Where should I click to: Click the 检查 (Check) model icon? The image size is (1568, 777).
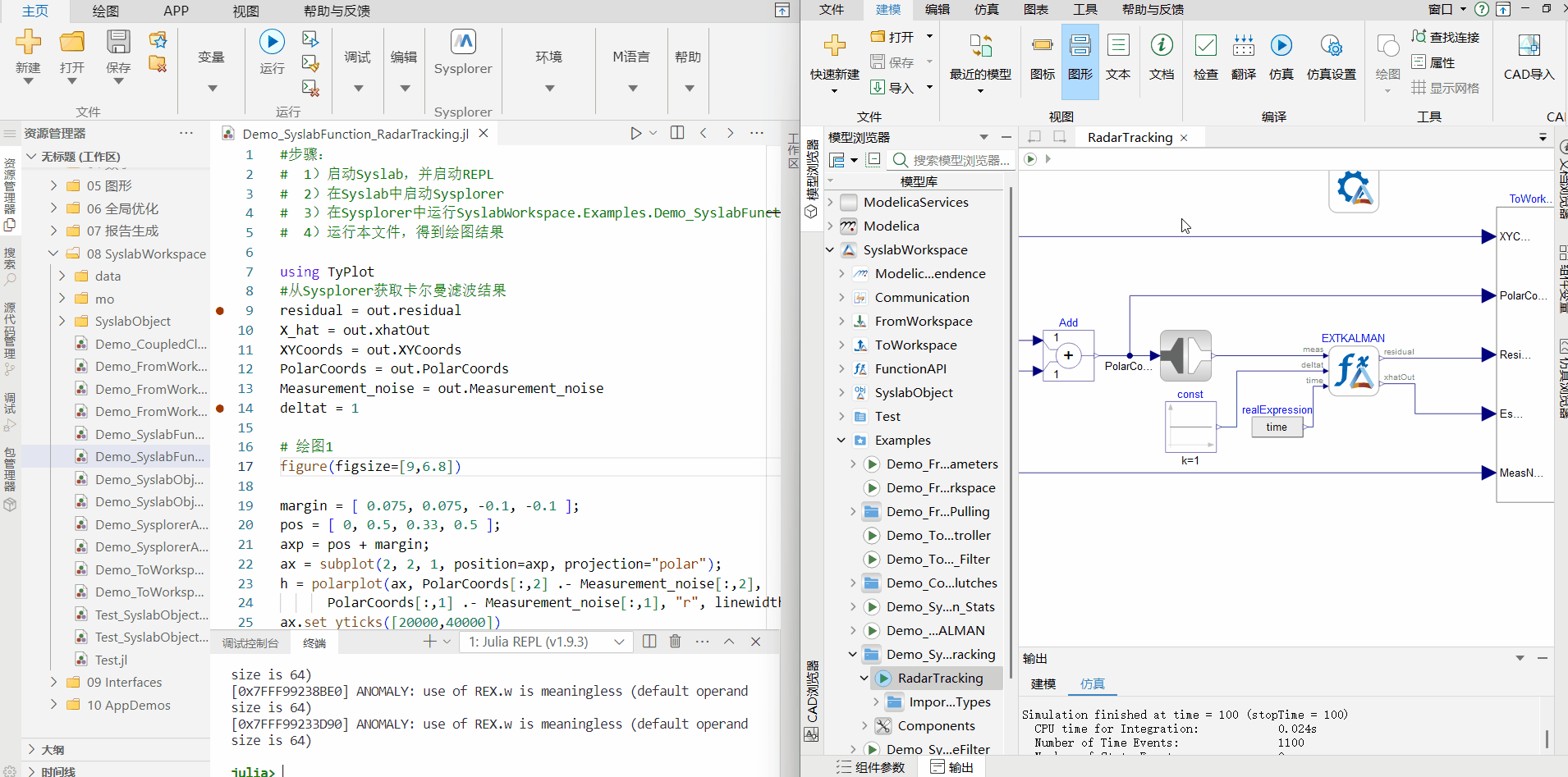tap(1205, 47)
